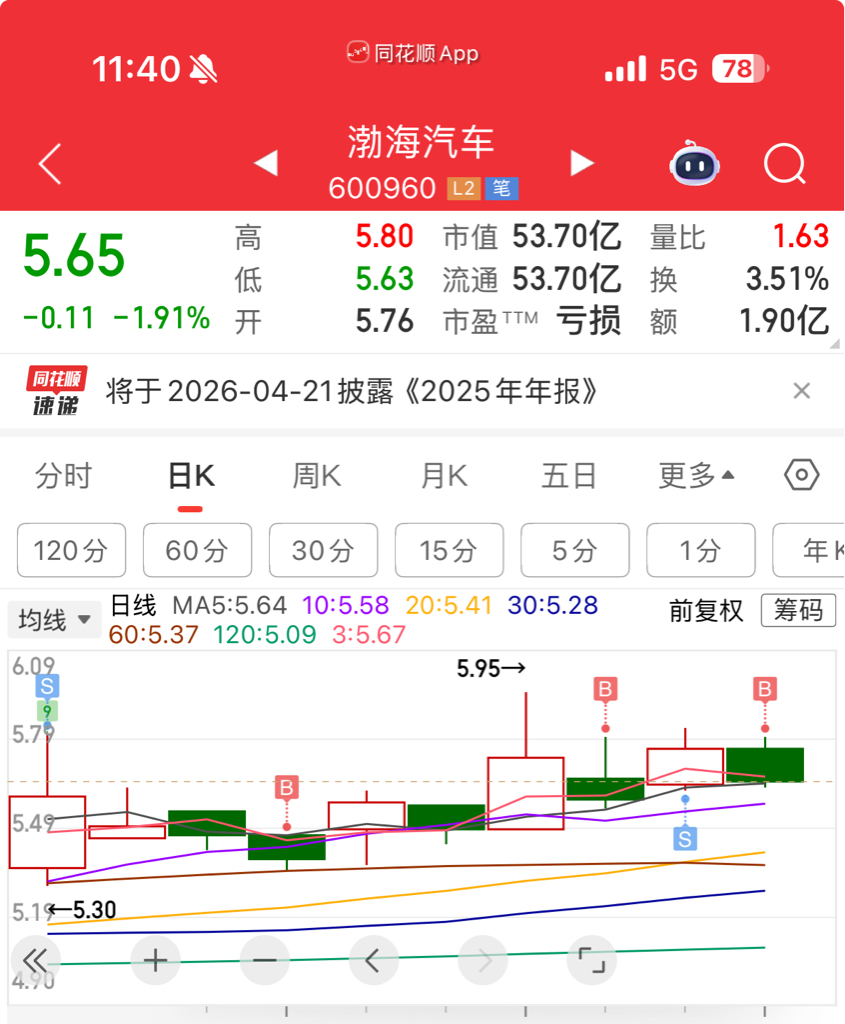The height and width of the screenshot is (1024, 845).
Task: Select 30分 period
Action: 323,550
